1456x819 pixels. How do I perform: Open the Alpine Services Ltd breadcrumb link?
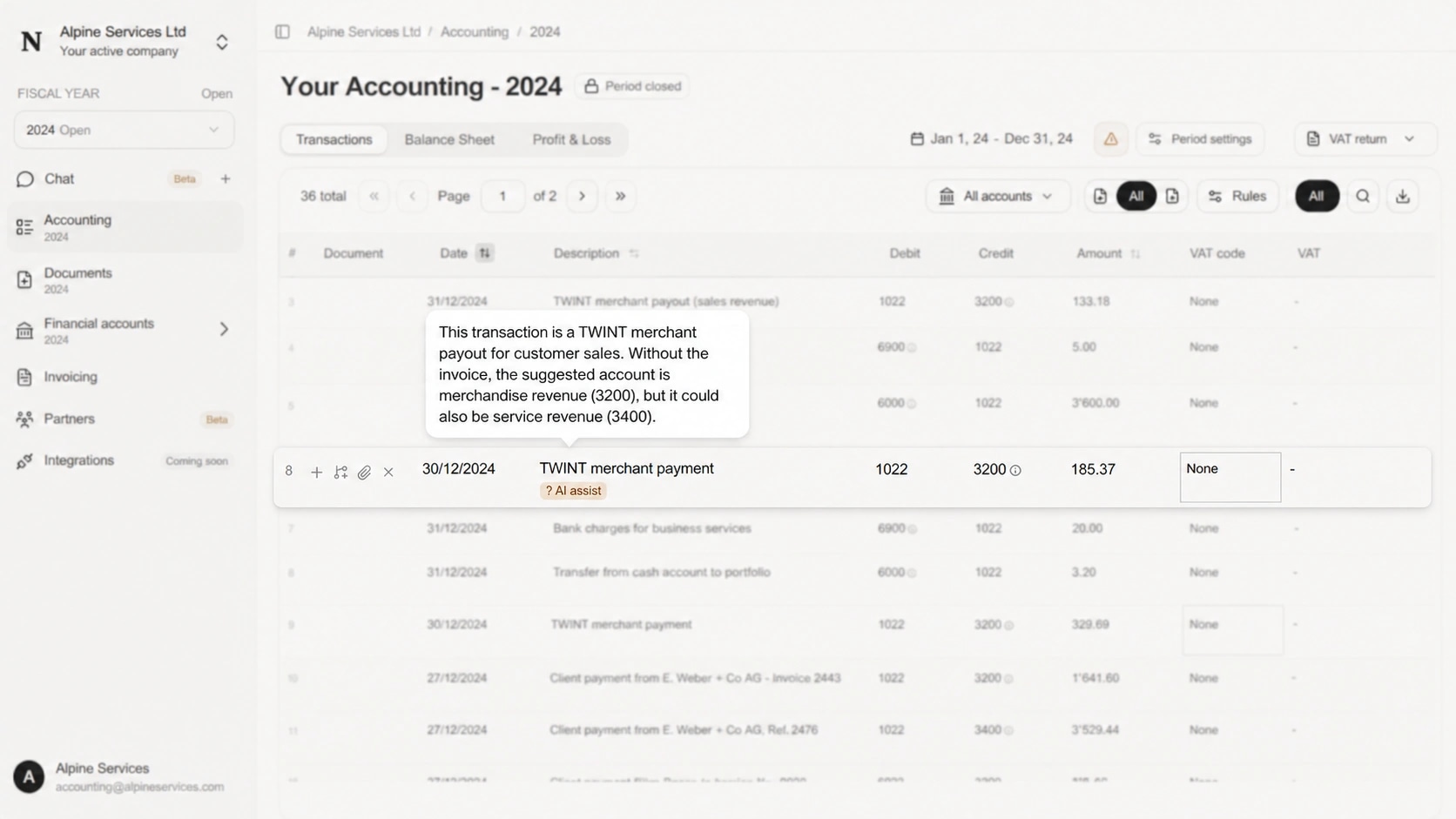(364, 32)
